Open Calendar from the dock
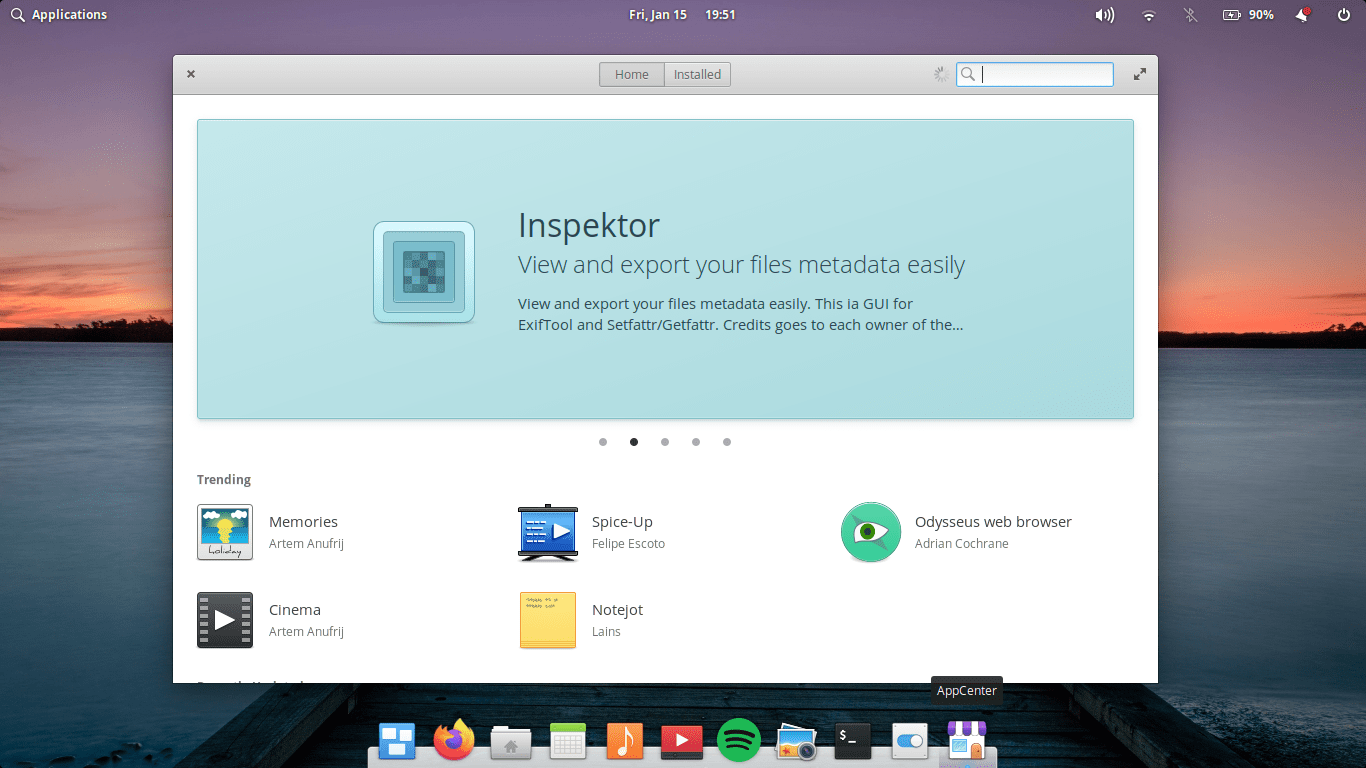Viewport: 1366px width, 768px height. (x=568, y=741)
